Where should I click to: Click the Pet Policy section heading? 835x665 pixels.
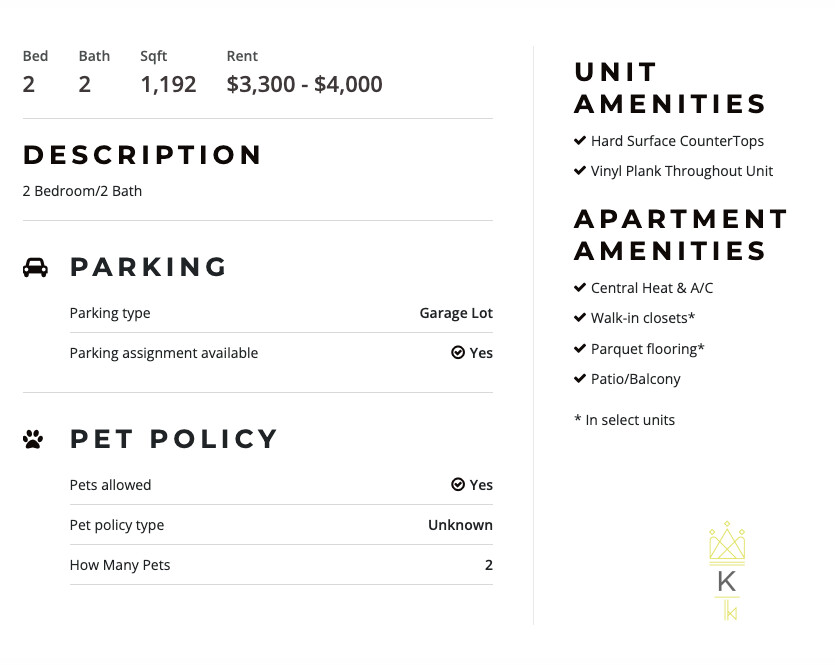pyautogui.click(x=174, y=439)
